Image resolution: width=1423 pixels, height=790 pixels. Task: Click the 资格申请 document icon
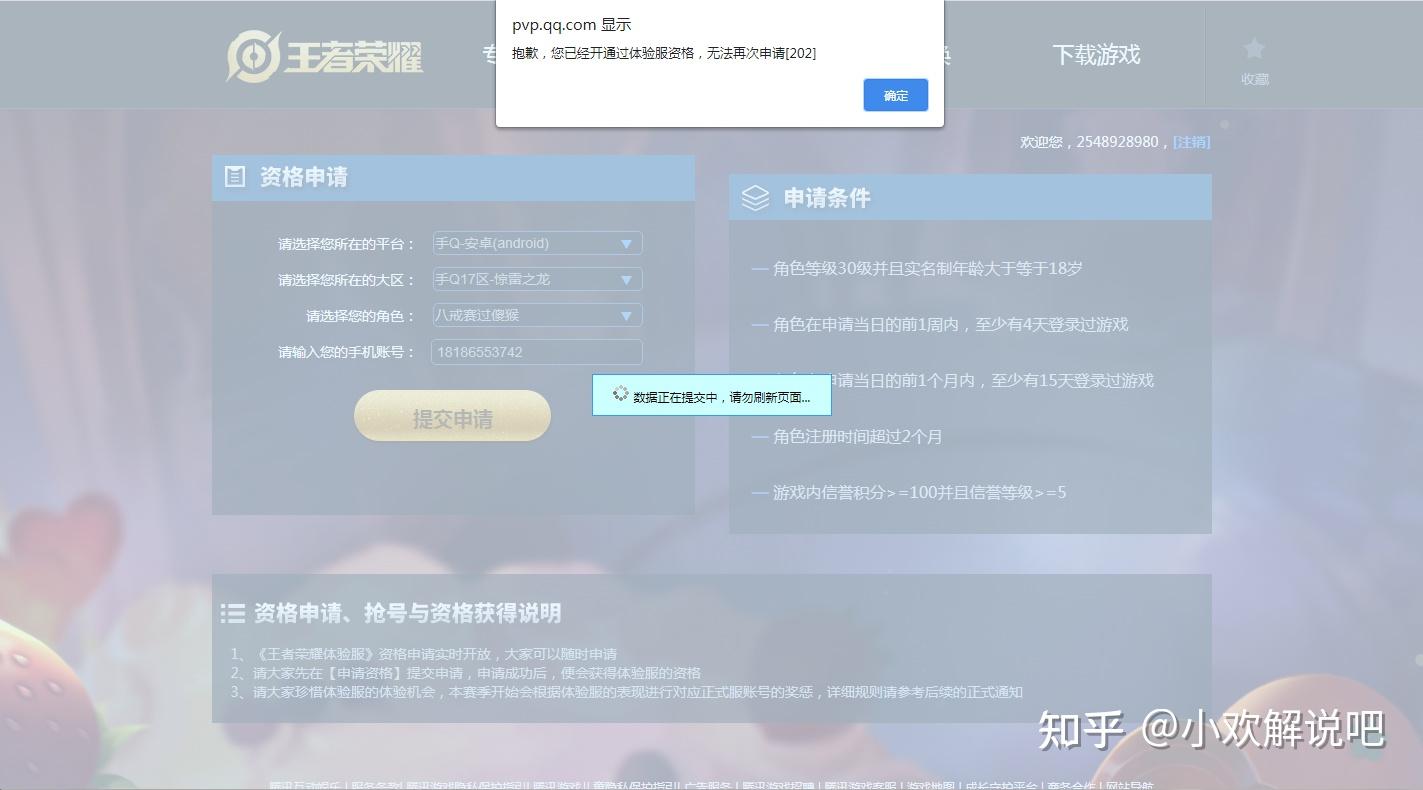(235, 177)
